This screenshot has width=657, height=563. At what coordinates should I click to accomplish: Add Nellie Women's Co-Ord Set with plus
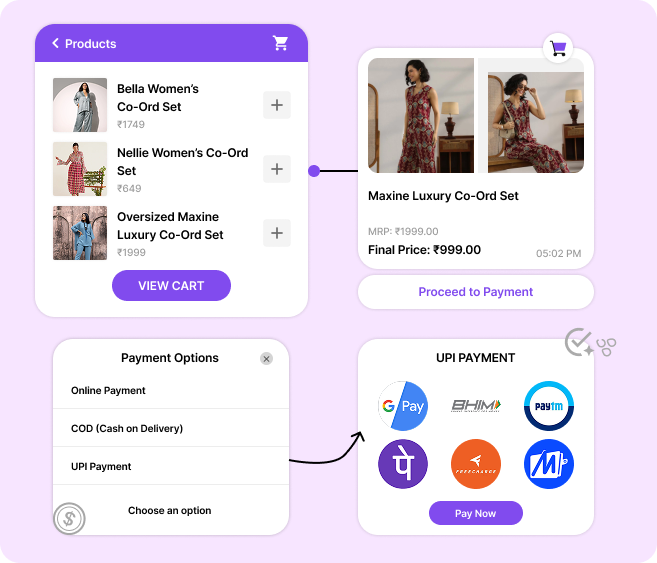point(277,169)
